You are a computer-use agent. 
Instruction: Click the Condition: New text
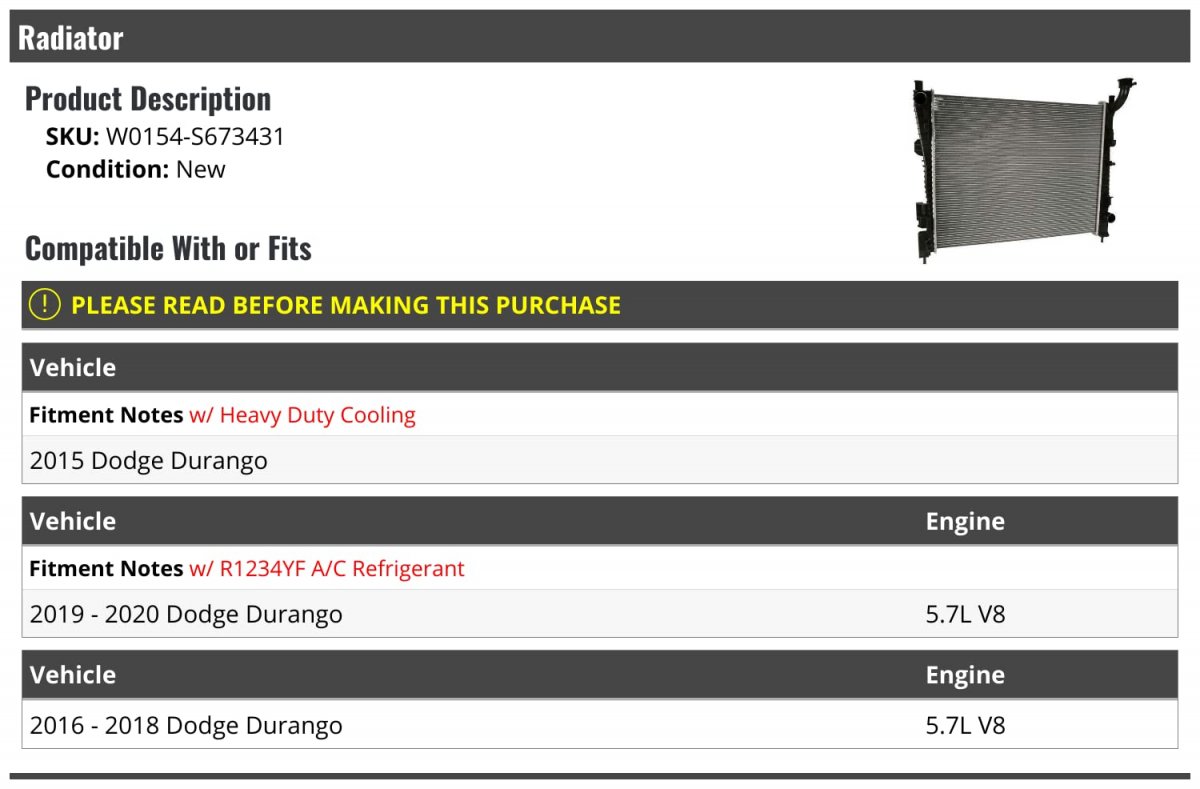[x=136, y=169]
